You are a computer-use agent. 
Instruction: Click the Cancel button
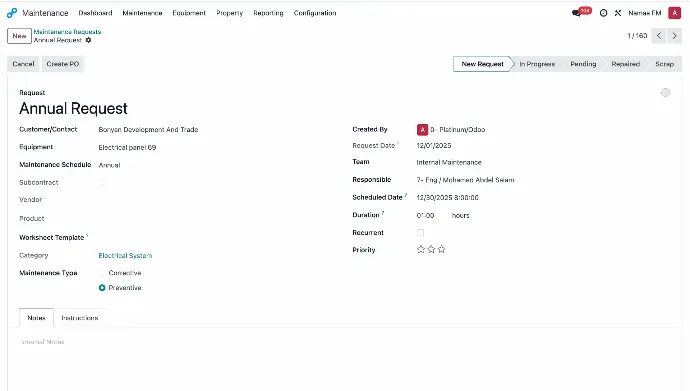coord(23,64)
